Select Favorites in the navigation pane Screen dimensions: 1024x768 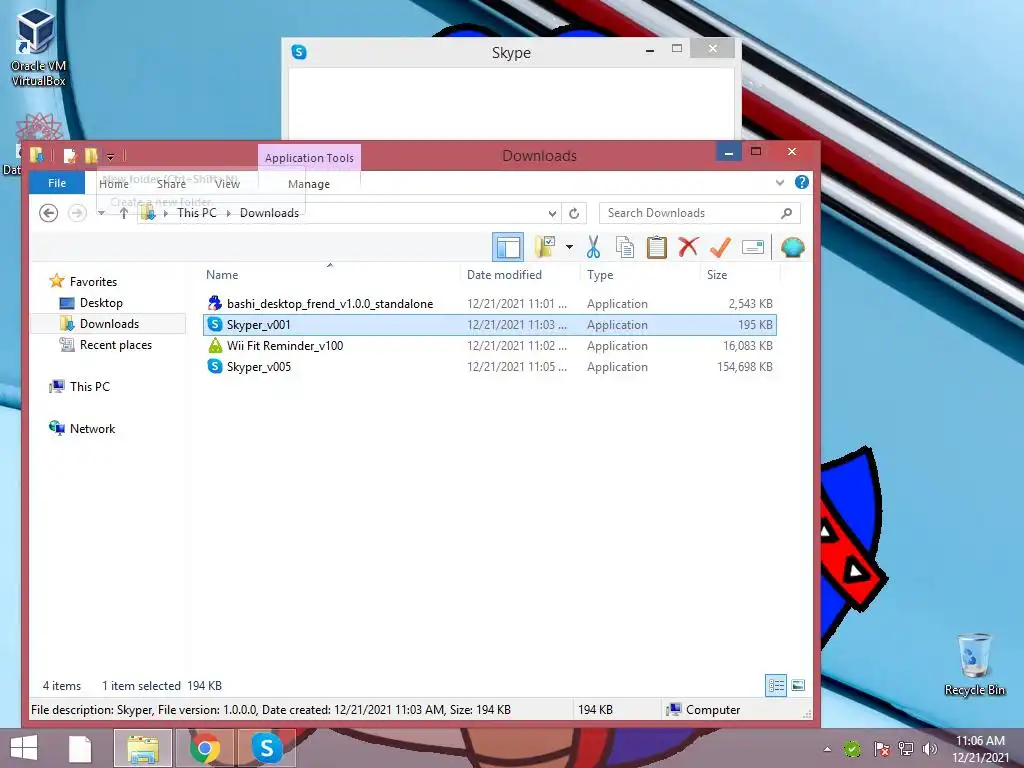tap(93, 281)
